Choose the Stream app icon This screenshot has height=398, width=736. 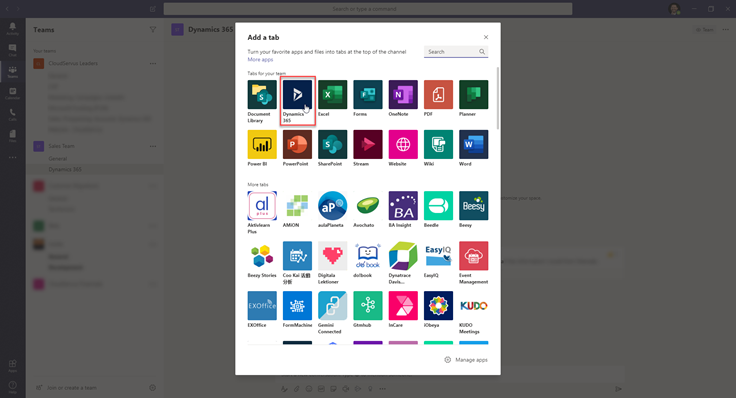(x=368, y=144)
